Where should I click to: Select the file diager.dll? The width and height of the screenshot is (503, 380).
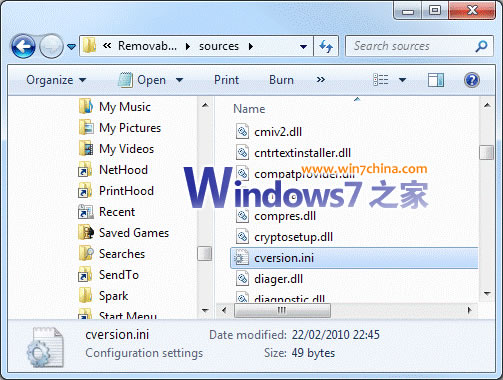pyautogui.click(x=278, y=279)
